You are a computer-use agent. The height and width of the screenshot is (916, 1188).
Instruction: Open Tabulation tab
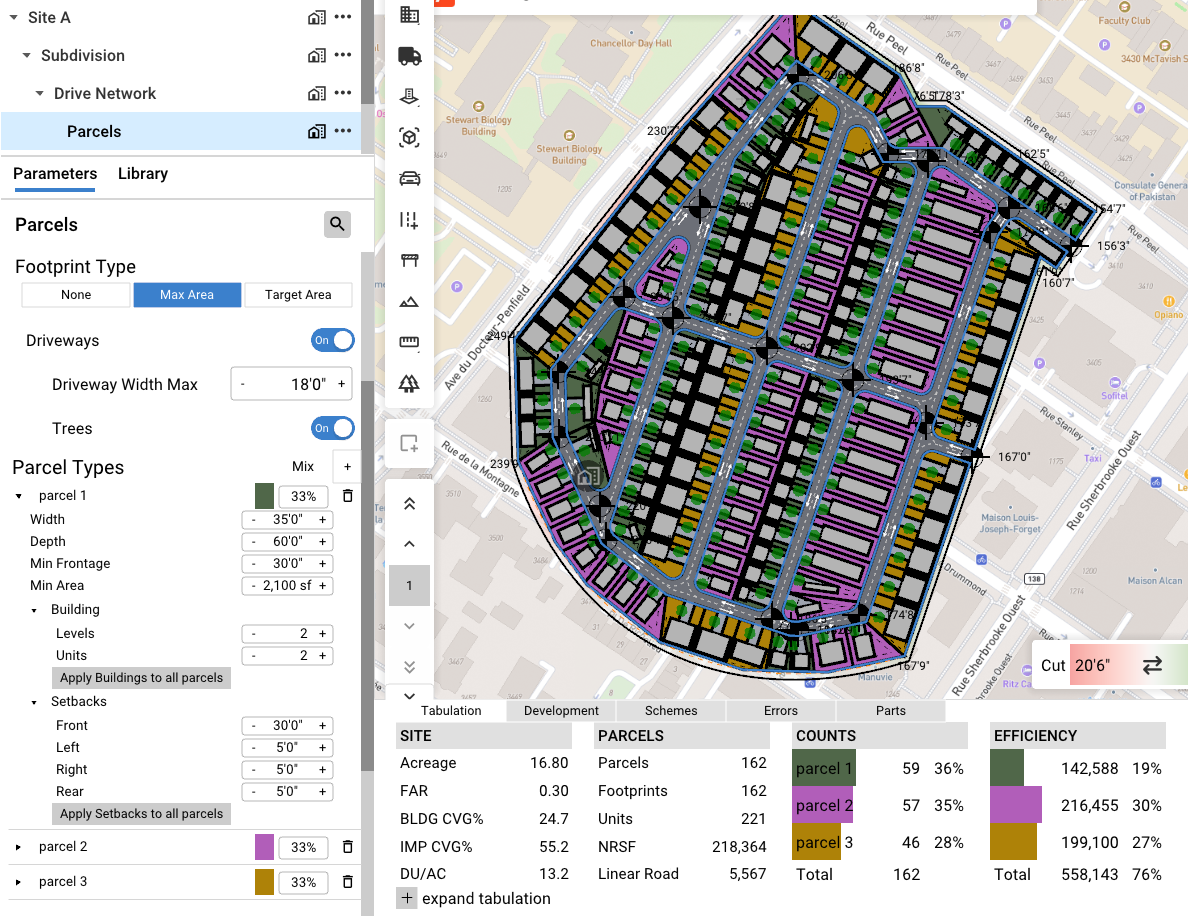(x=451, y=711)
